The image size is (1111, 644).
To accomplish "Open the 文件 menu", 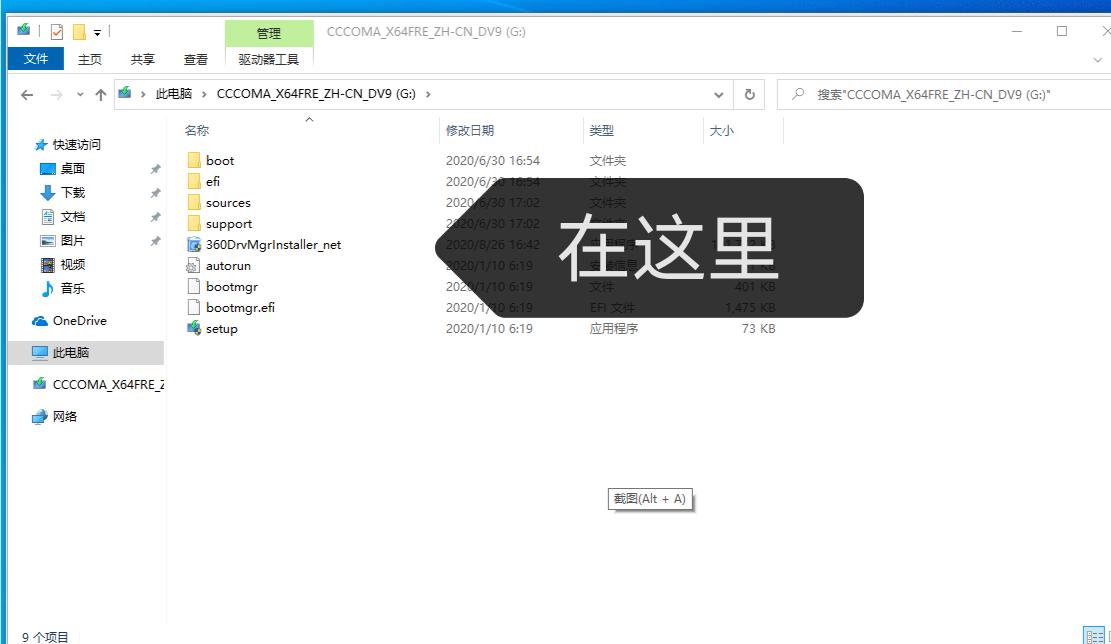I will coord(35,58).
